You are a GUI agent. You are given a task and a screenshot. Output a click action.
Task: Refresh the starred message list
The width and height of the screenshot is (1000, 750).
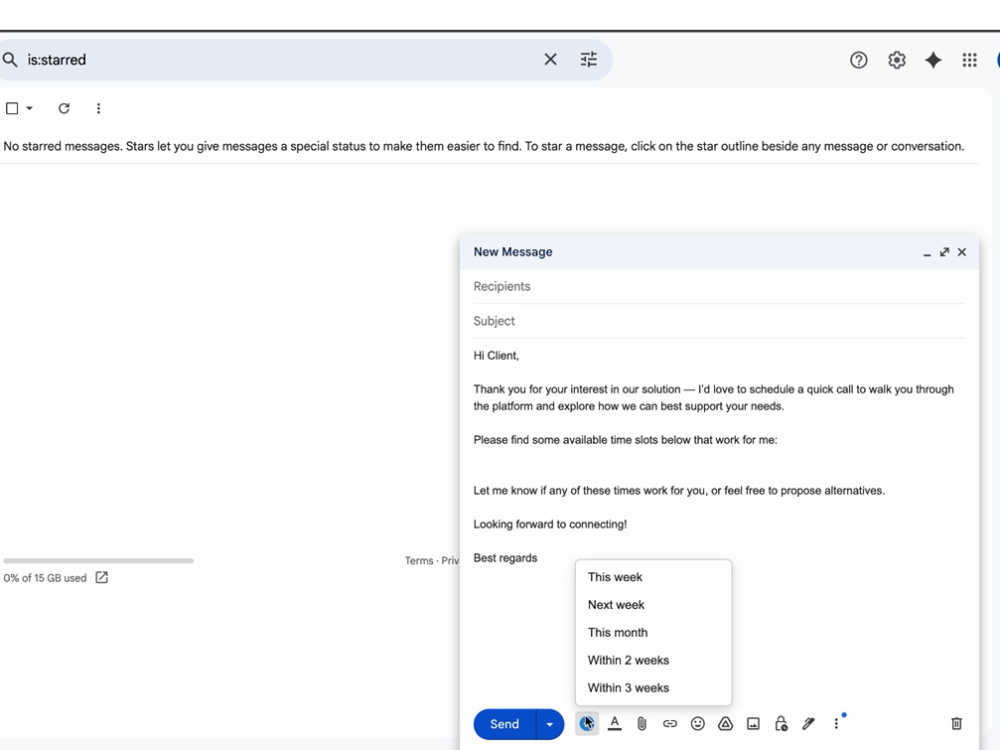pos(64,108)
